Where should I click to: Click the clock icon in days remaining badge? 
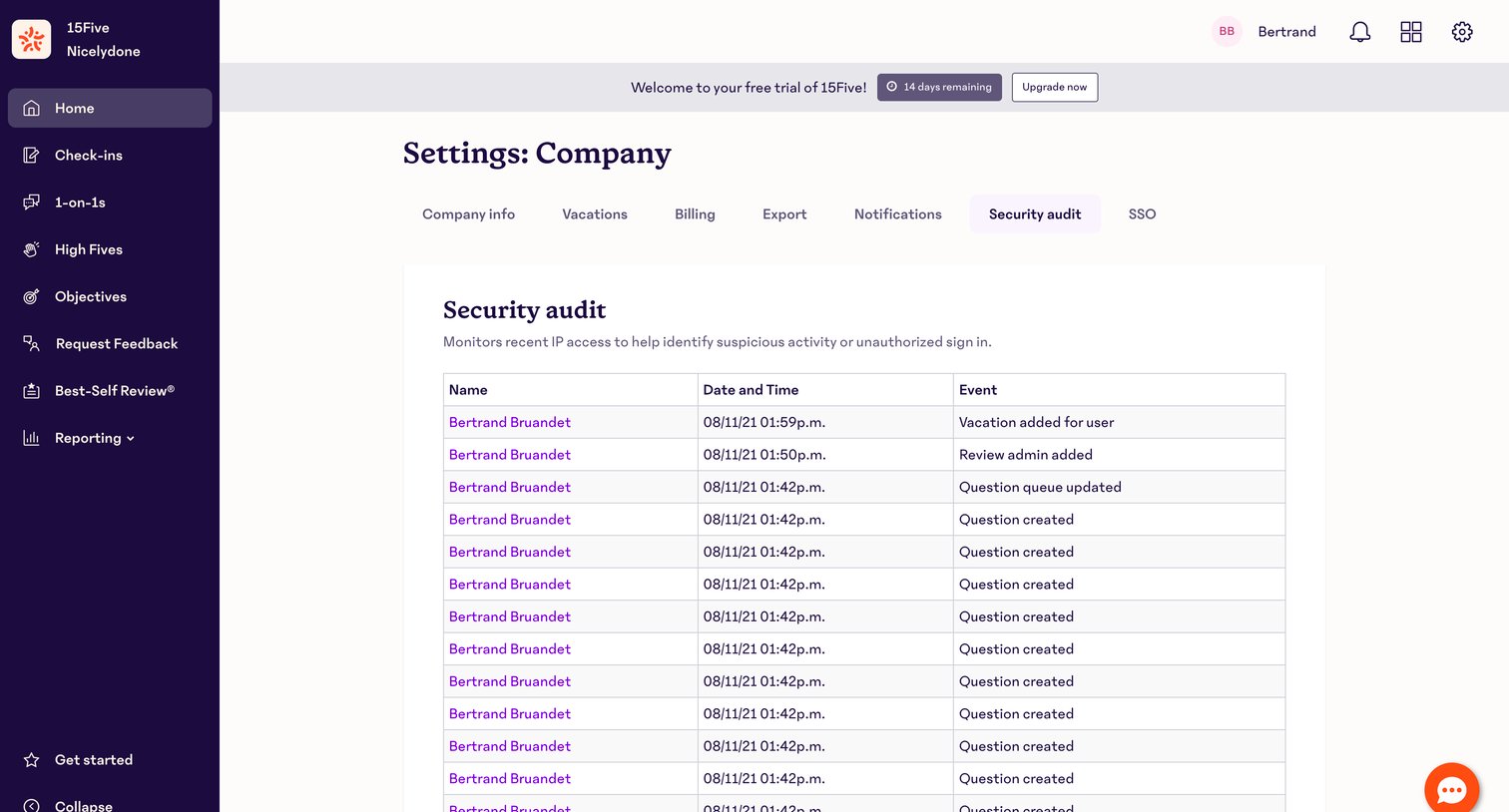[892, 87]
